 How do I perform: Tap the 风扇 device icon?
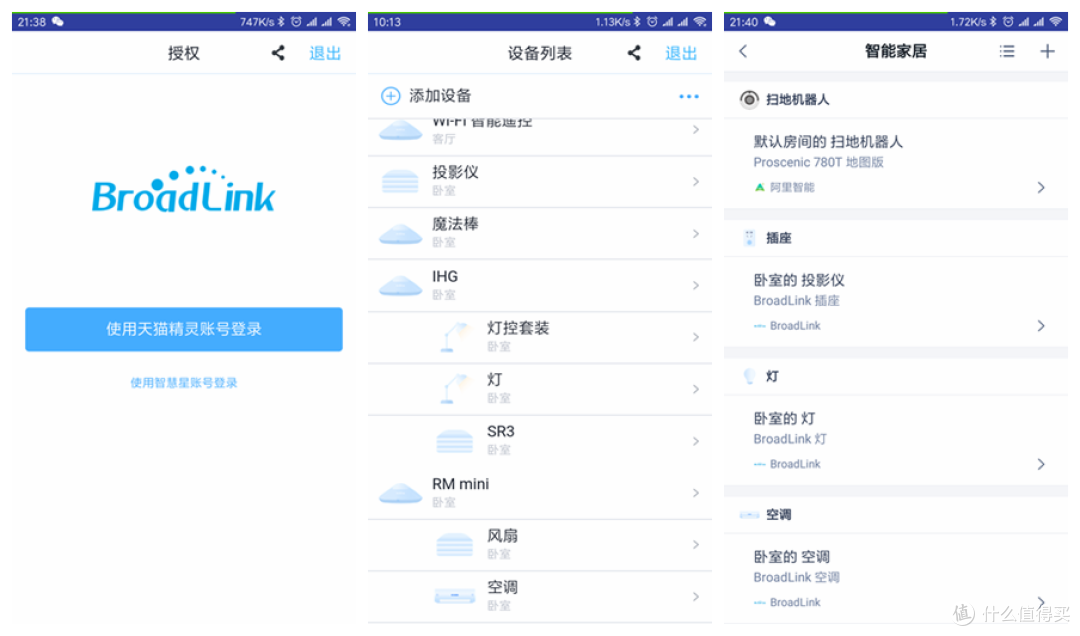455,545
